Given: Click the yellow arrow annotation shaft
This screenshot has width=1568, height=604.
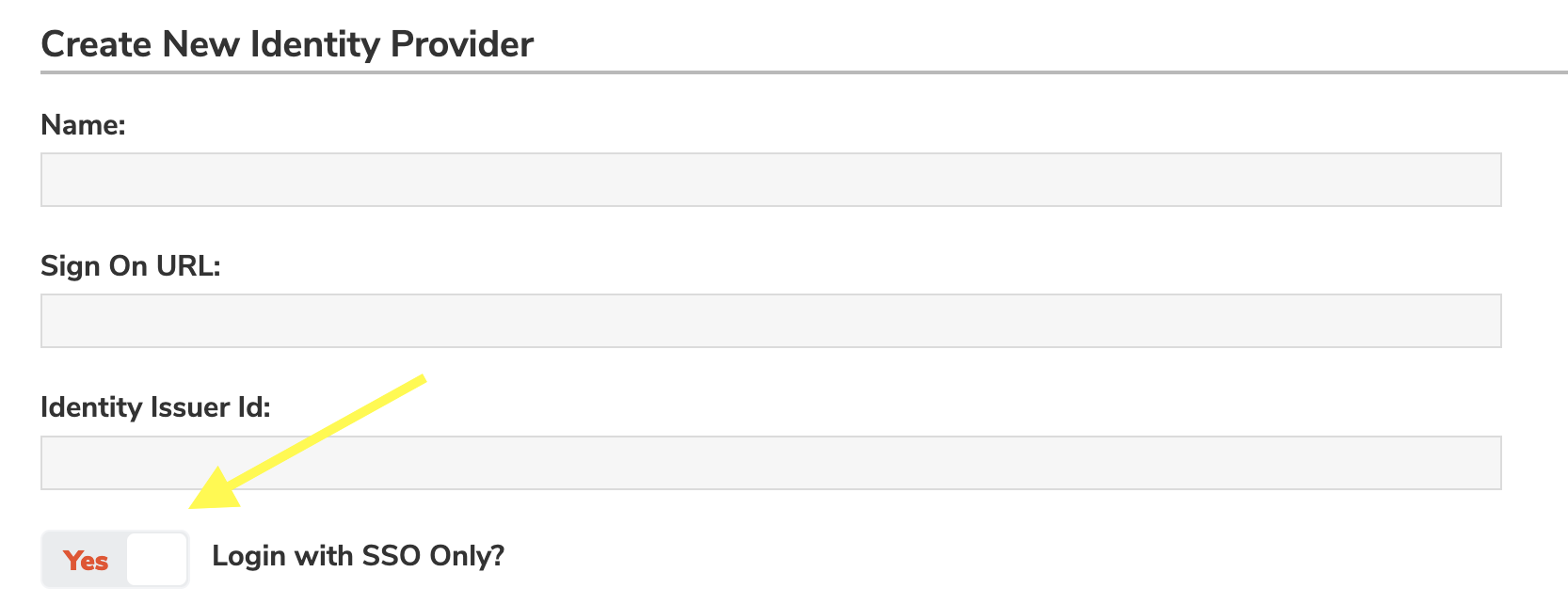Looking at the screenshot, I should click(329, 428).
